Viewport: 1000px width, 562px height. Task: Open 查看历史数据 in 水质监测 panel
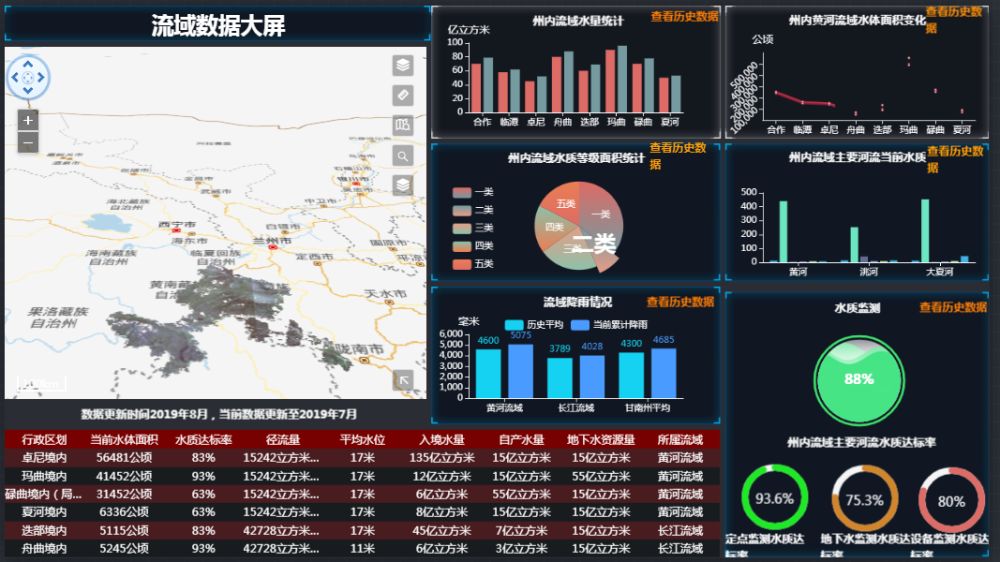point(953,308)
